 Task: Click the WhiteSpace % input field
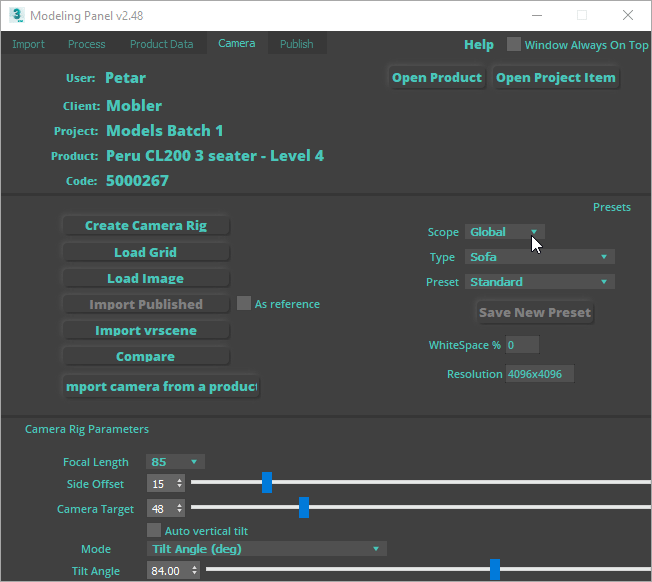coord(522,345)
